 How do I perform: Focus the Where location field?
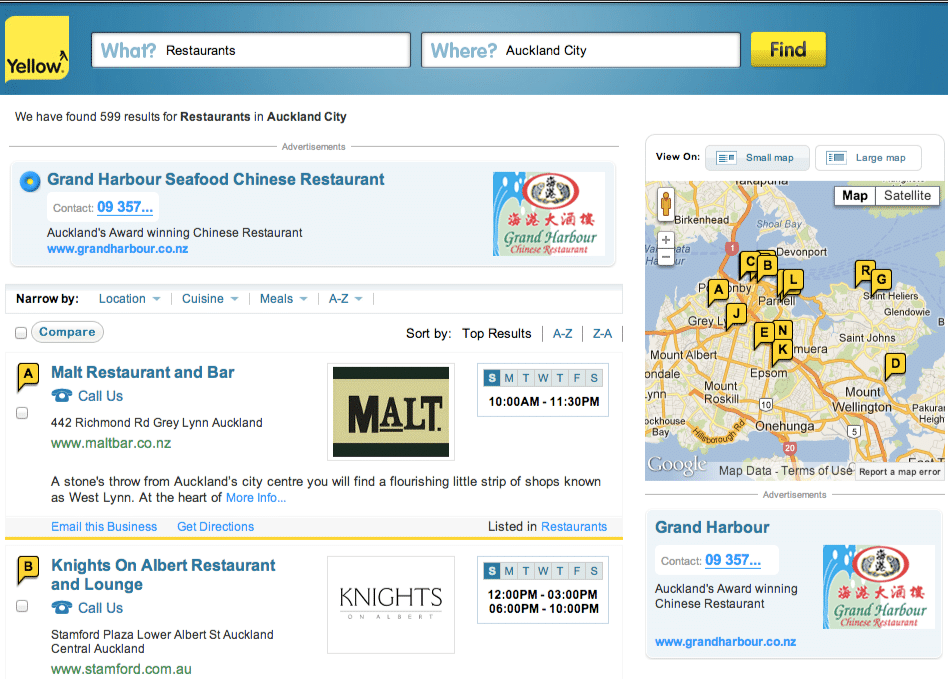580,50
